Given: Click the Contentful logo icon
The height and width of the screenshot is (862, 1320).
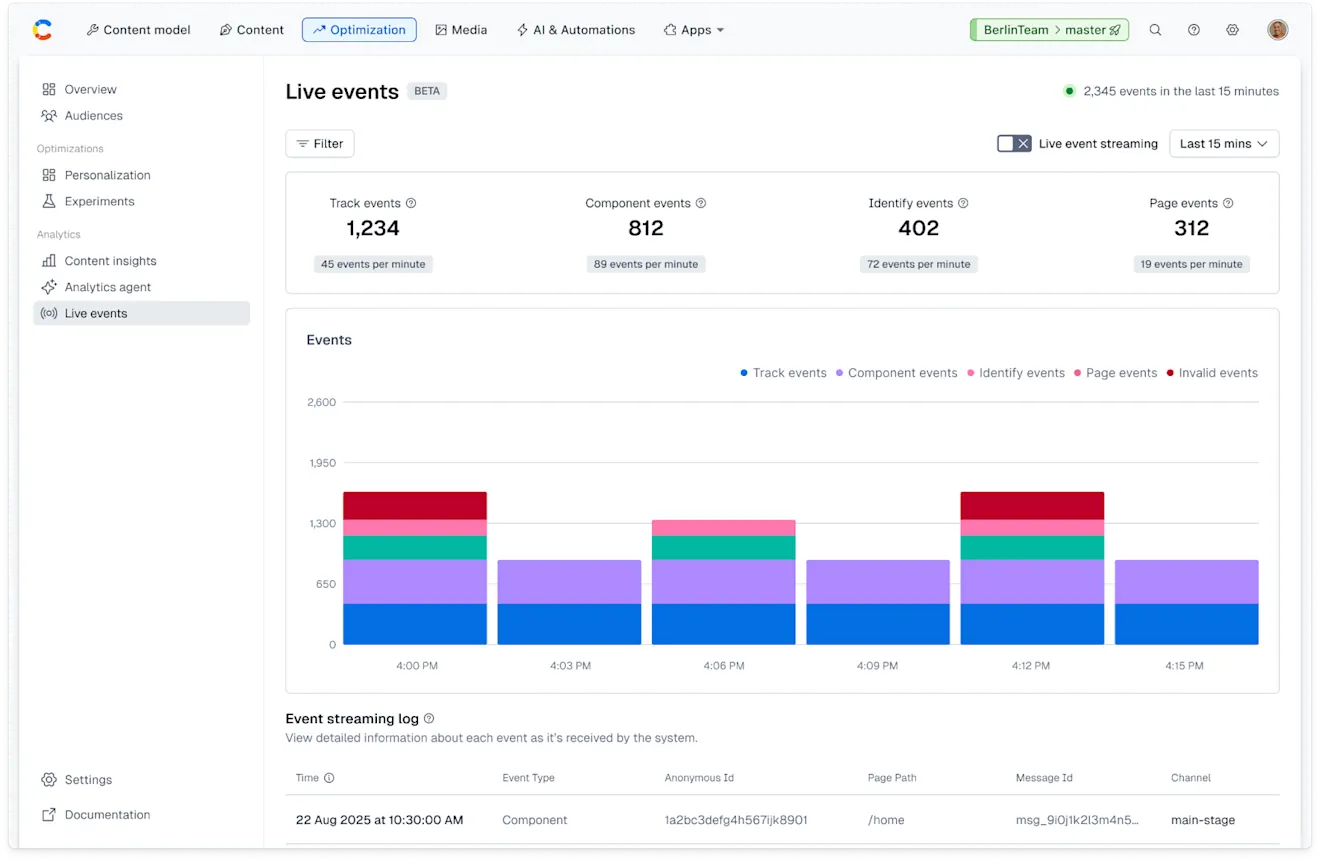Looking at the screenshot, I should tap(42, 29).
